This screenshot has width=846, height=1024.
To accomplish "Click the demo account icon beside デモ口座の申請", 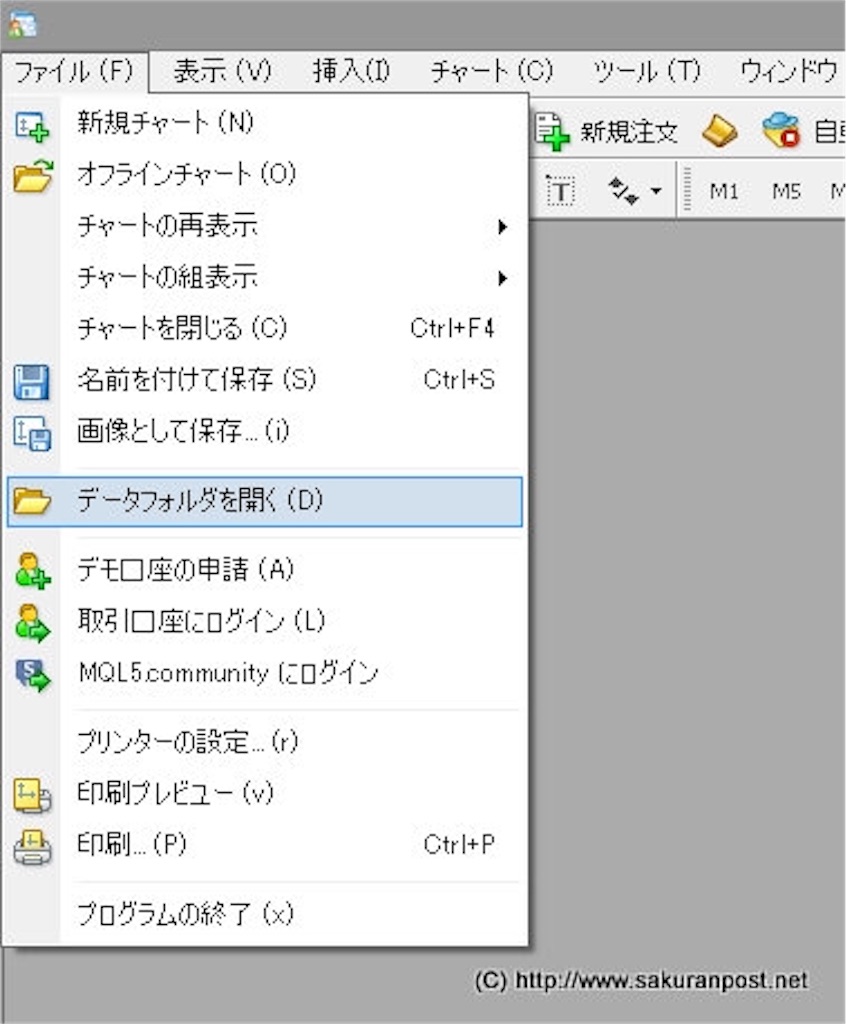I will tap(30, 570).
